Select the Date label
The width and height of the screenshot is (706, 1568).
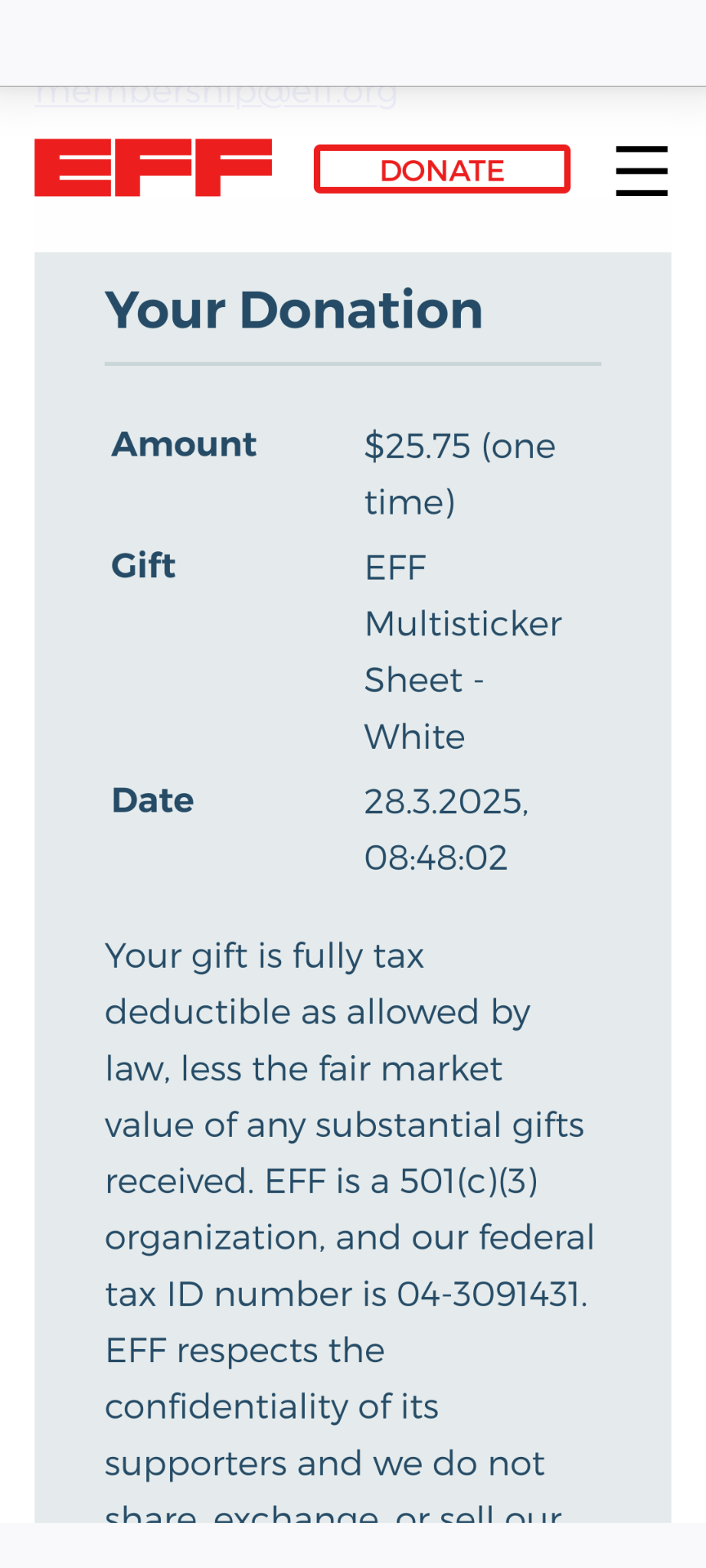coord(153,801)
